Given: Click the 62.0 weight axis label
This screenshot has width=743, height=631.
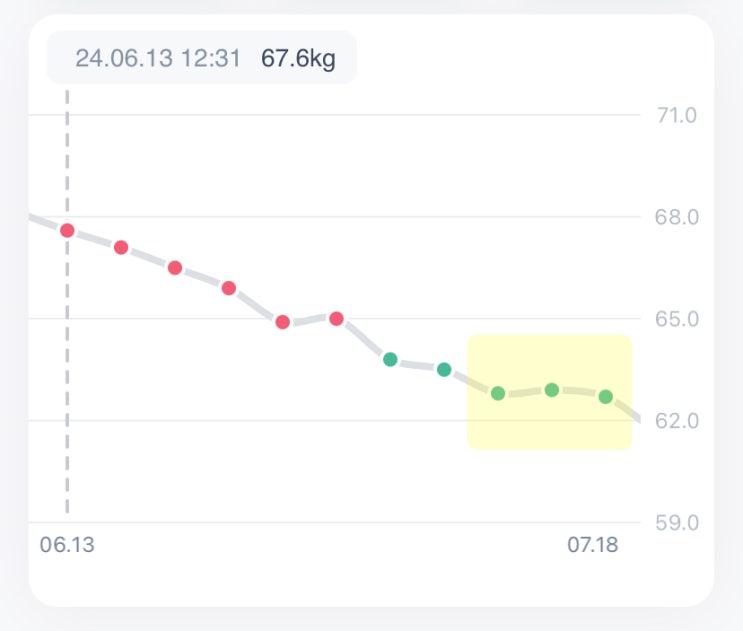Looking at the screenshot, I should pyautogui.click(x=676, y=421).
